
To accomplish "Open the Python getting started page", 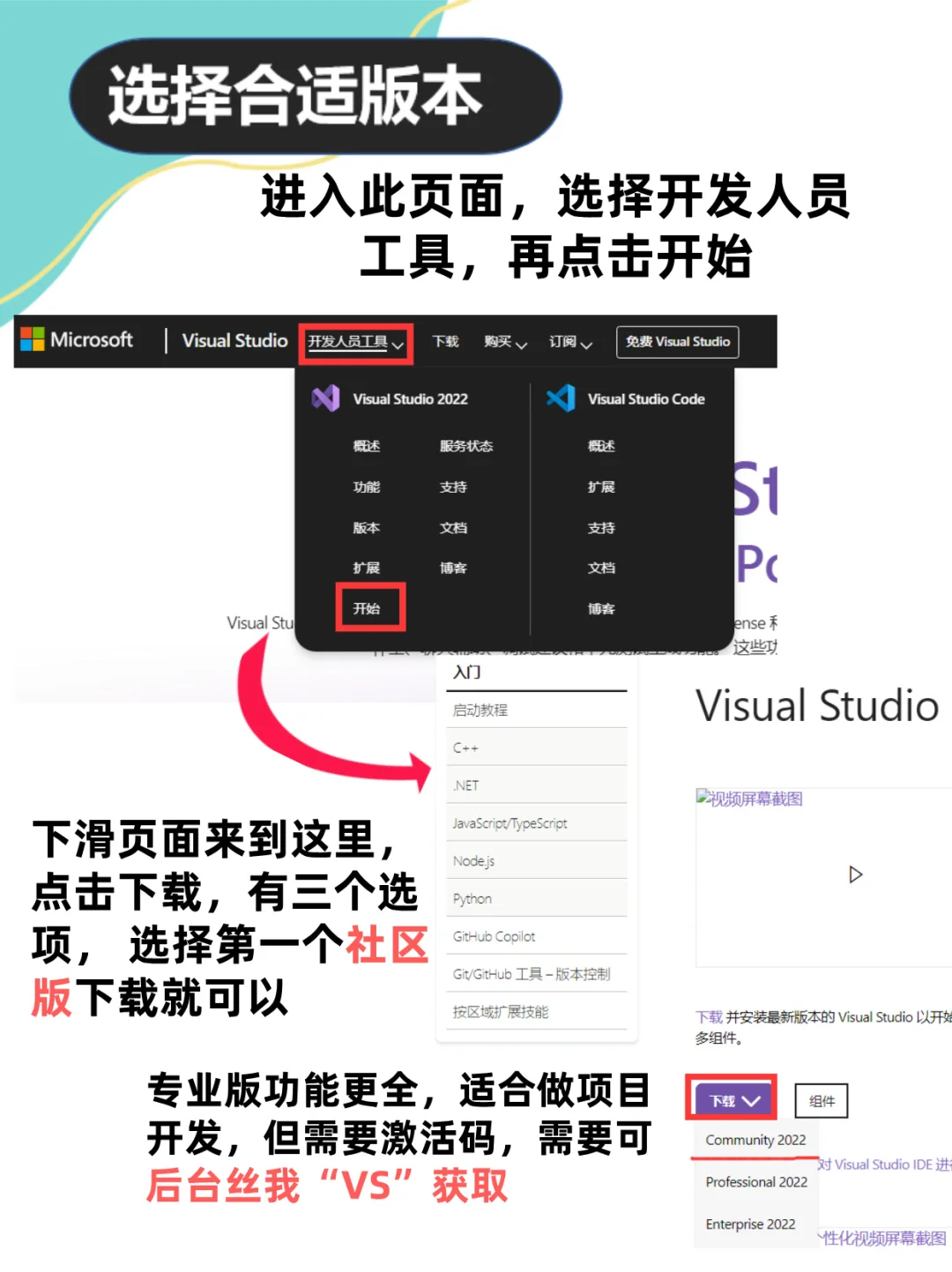I will 472,898.
